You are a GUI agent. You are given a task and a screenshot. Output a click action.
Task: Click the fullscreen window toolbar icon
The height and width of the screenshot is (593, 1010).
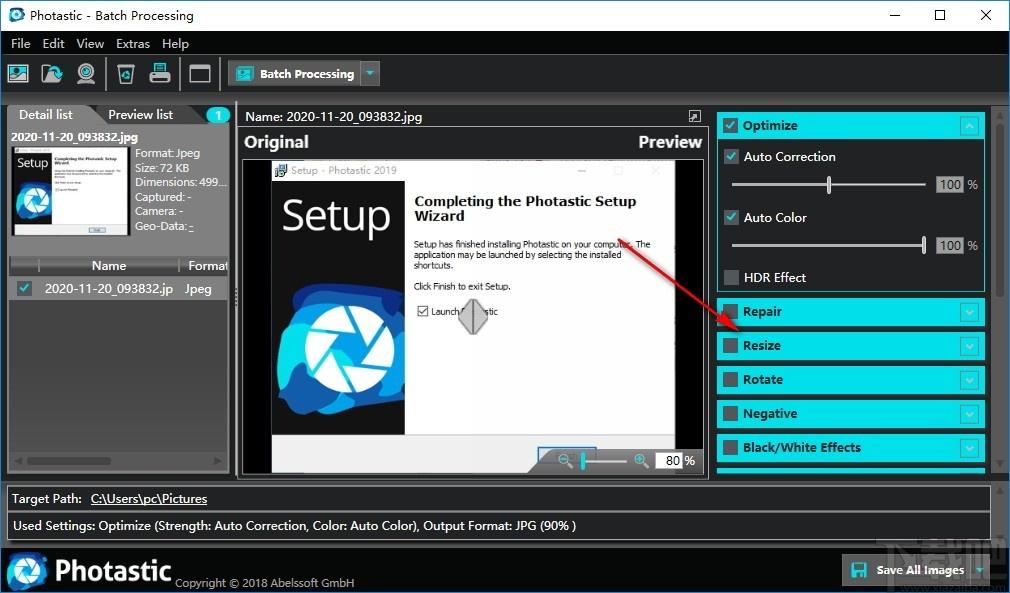point(200,73)
